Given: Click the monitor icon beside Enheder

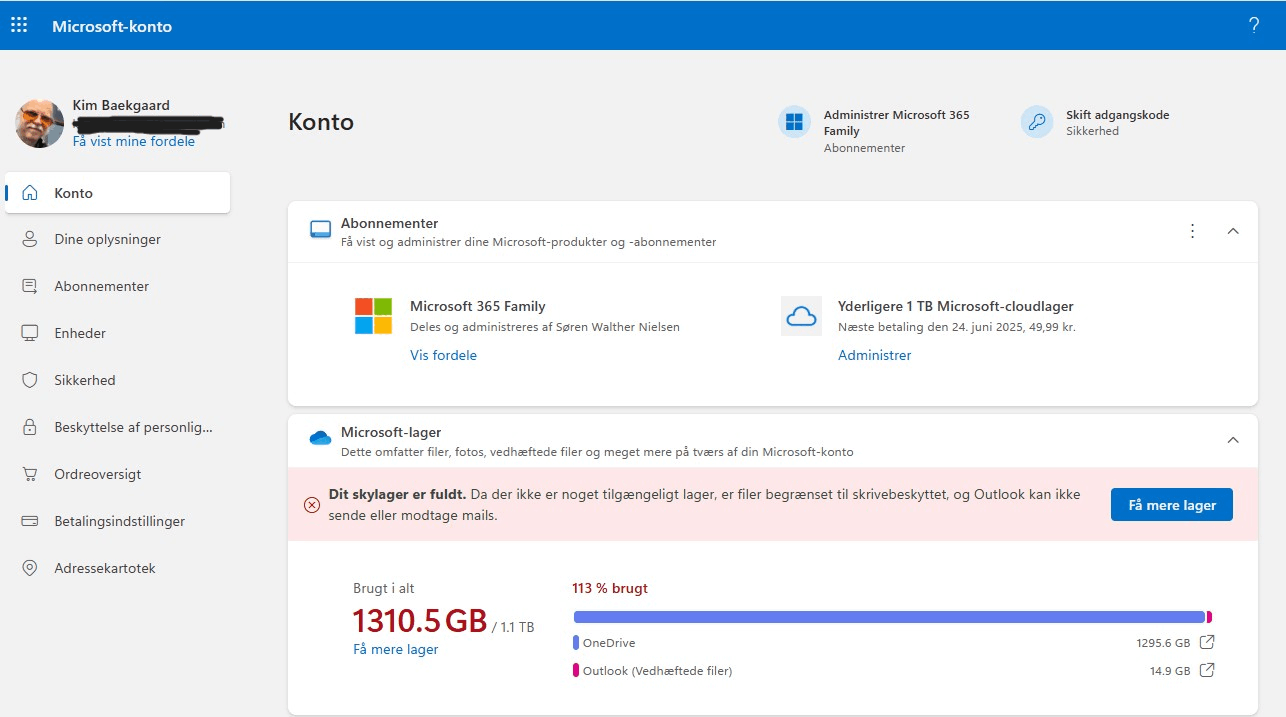Looking at the screenshot, I should coord(30,334).
